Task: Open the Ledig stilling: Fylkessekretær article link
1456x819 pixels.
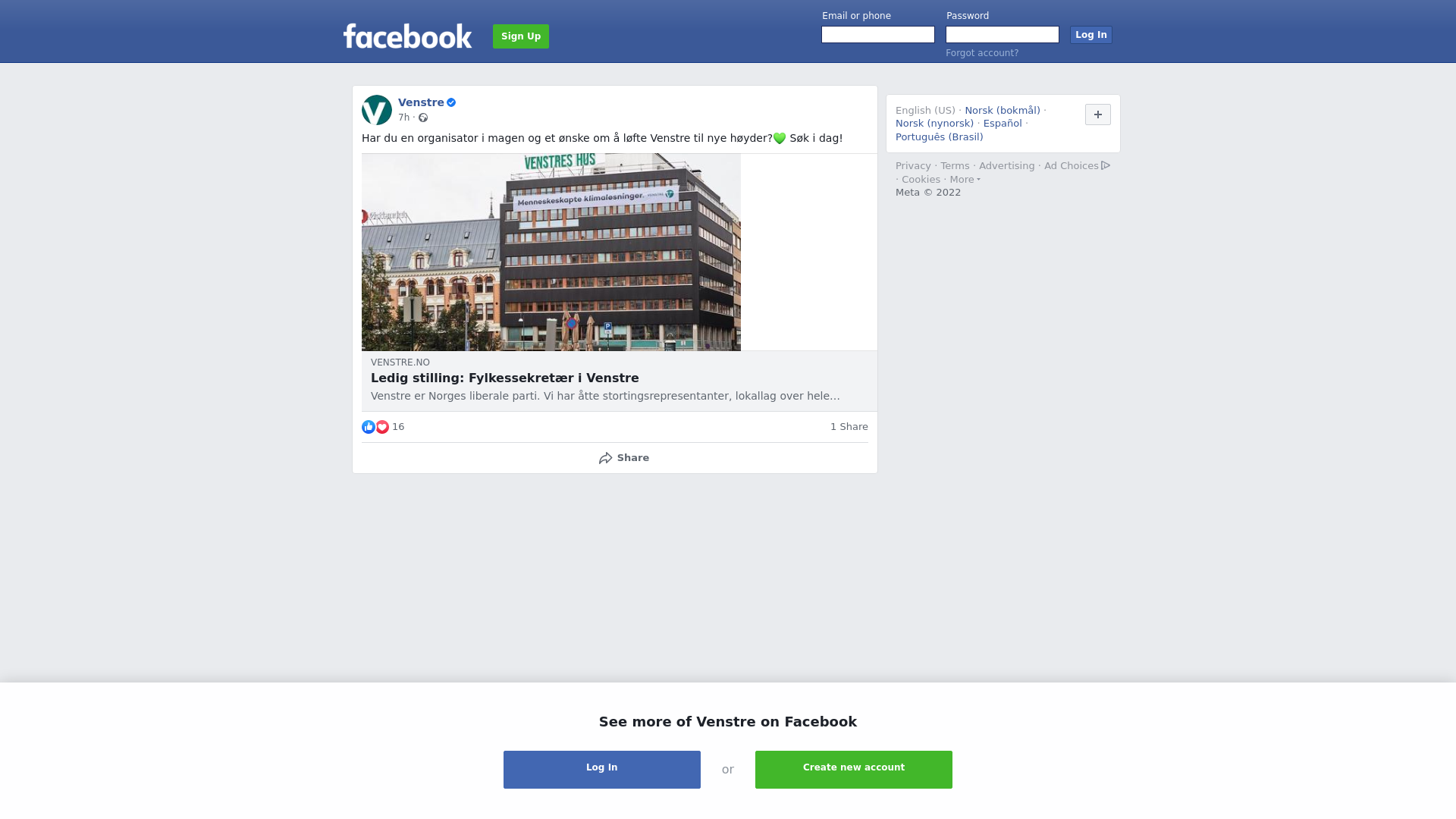Action: click(505, 378)
